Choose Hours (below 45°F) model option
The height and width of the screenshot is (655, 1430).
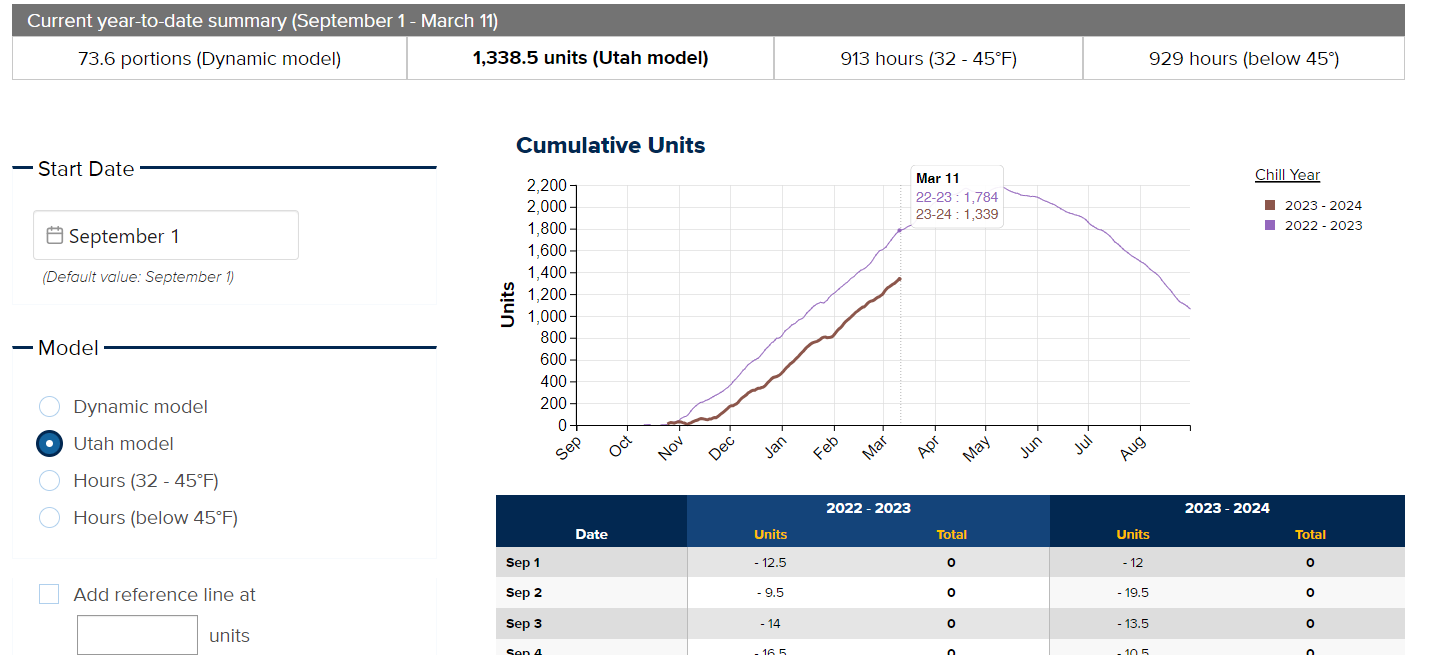coord(50,518)
